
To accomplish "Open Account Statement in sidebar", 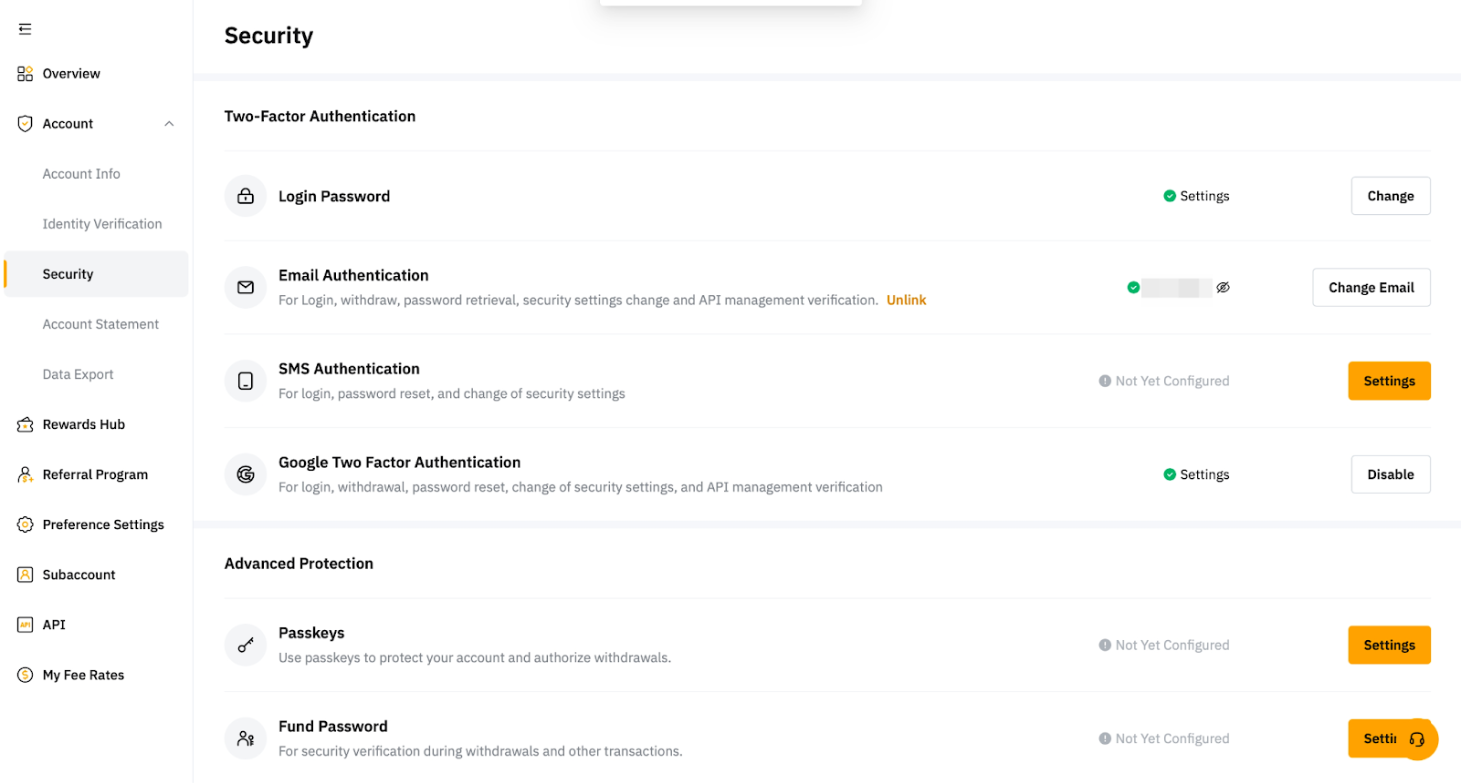I will pos(101,324).
